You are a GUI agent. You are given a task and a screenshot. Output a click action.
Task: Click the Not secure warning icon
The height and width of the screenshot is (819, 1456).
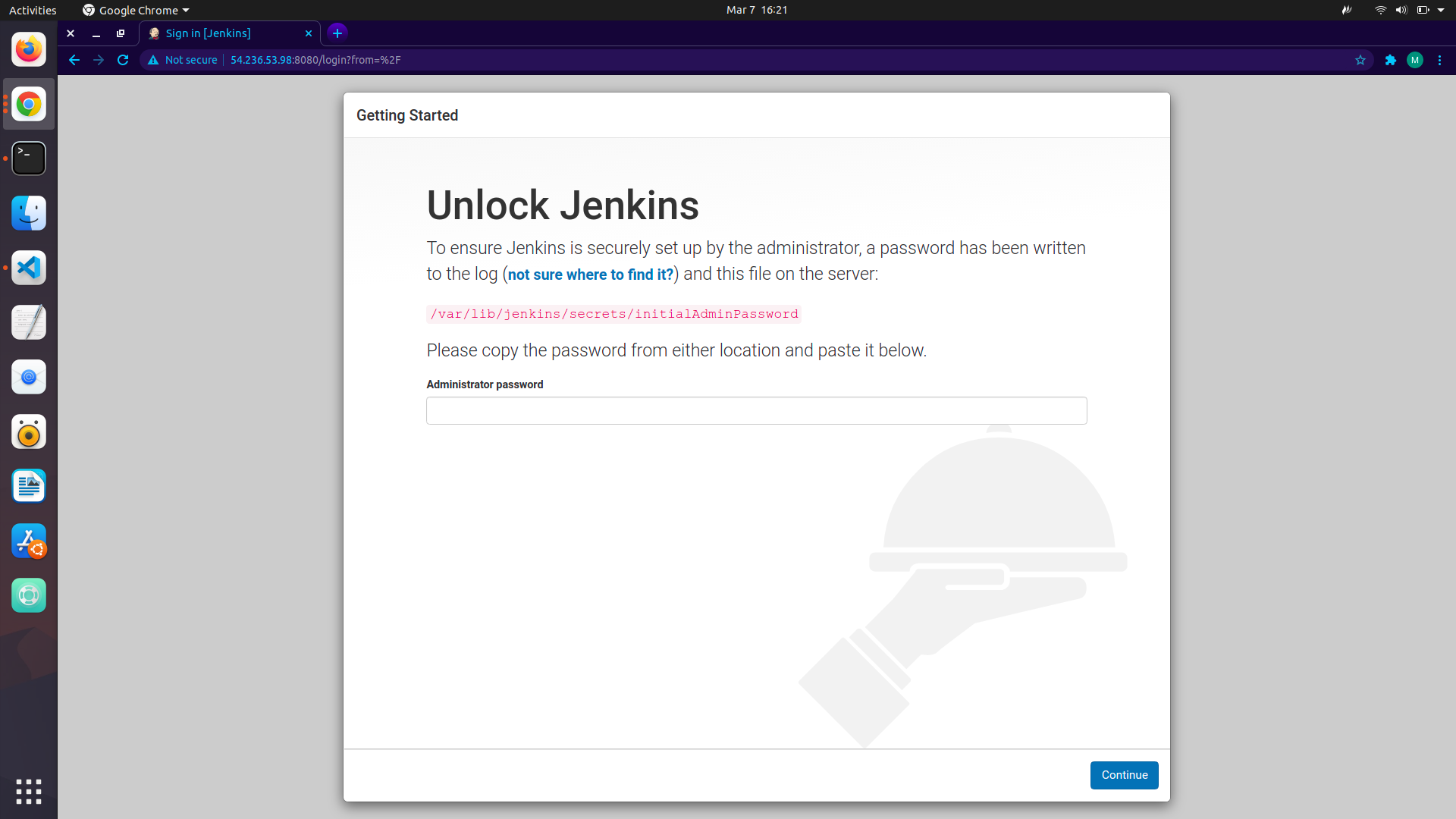tap(153, 60)
